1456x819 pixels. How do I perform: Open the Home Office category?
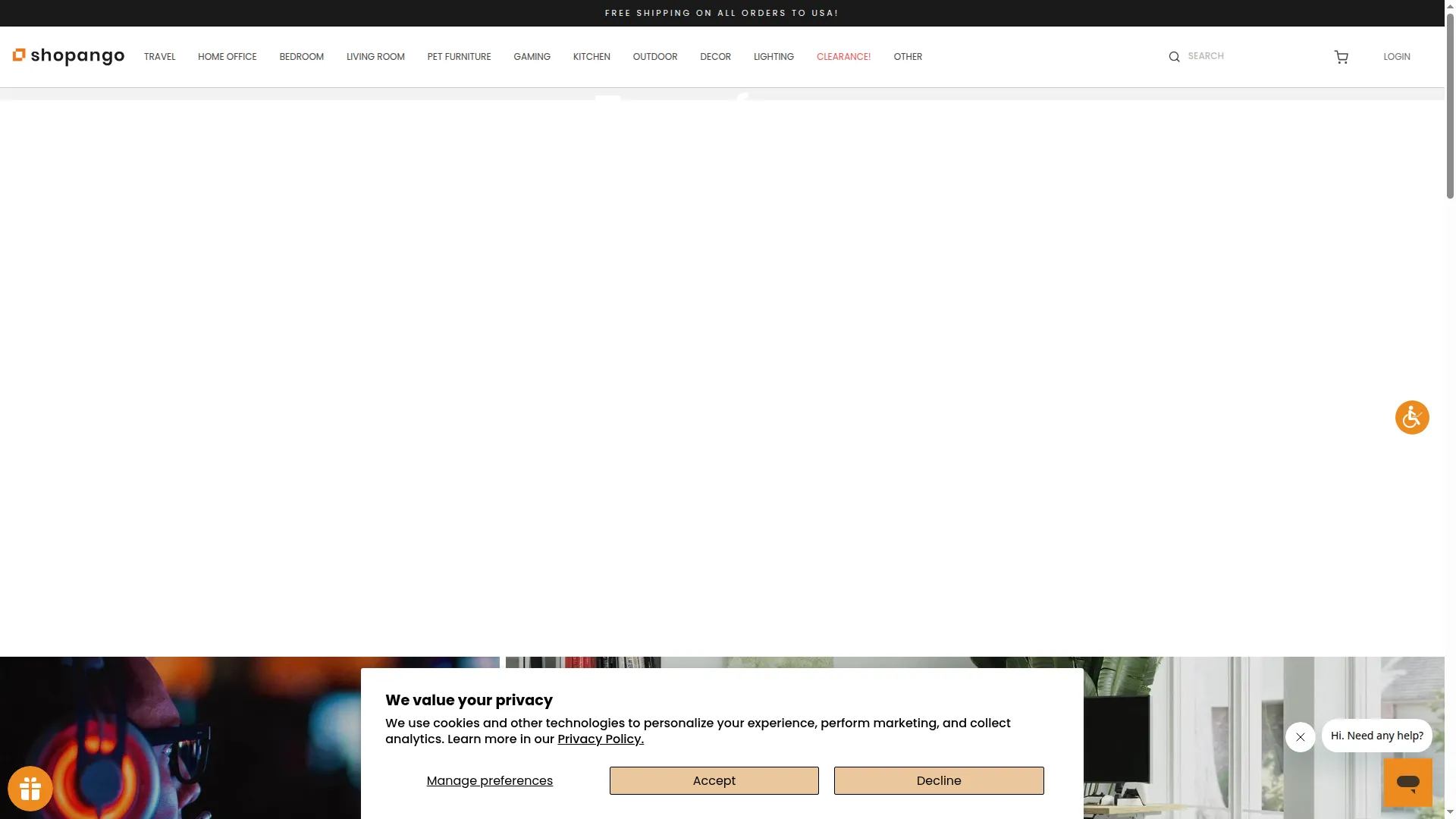pyautogui.click(x=227, y=57)
